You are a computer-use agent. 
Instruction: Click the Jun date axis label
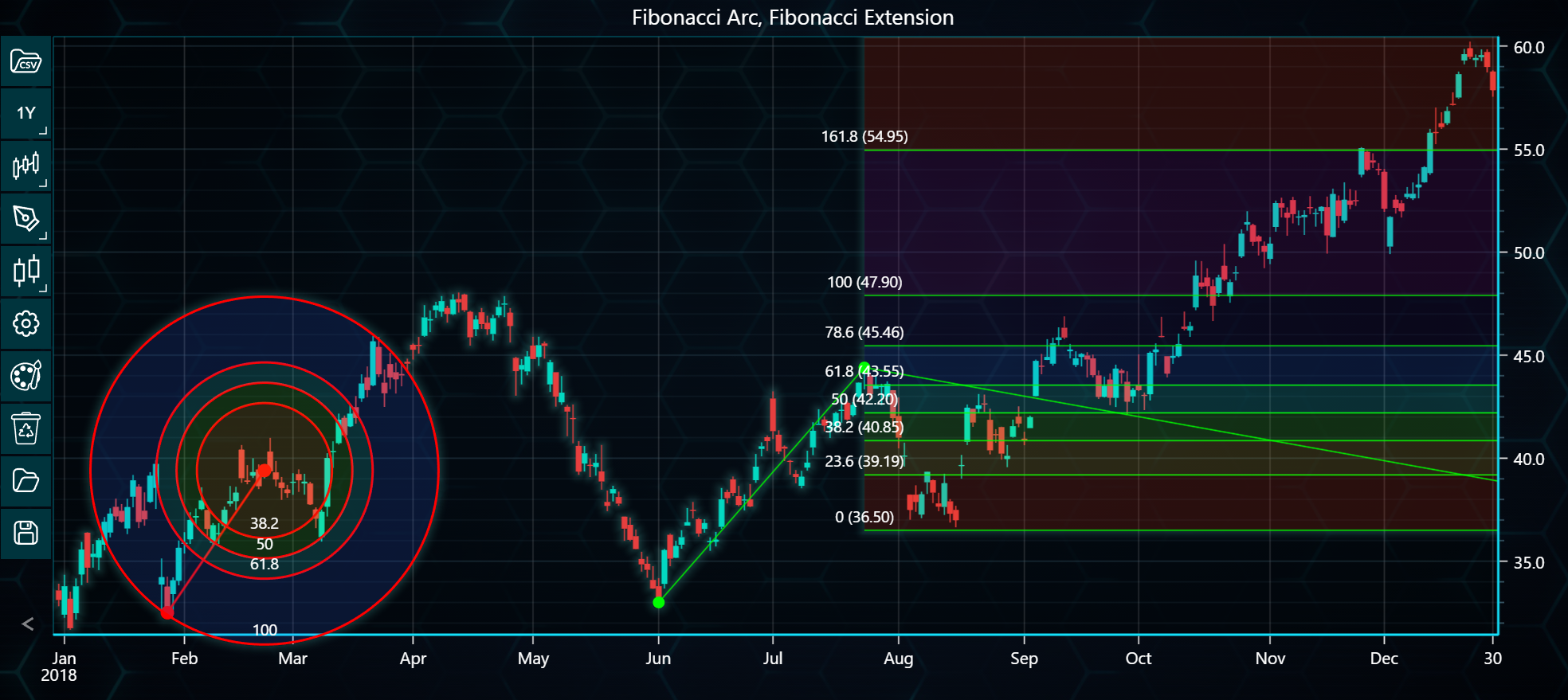pyautogui.click(x=658, y=659)
